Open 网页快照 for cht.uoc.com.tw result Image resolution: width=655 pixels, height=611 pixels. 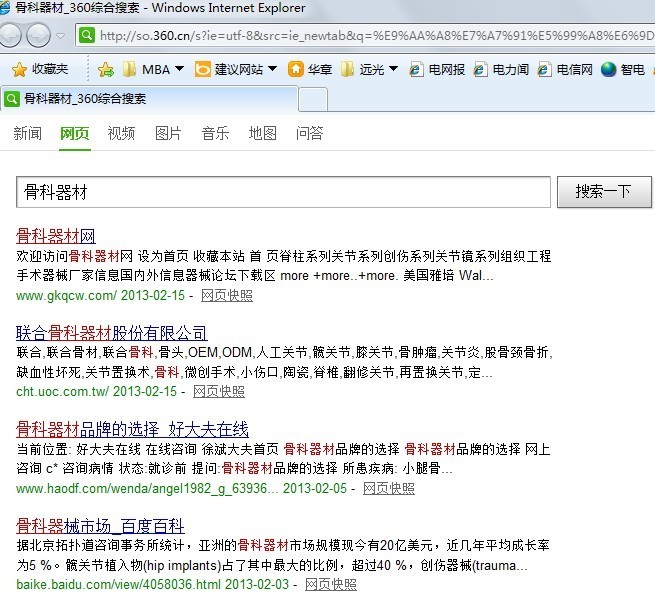tap(219, 392)
